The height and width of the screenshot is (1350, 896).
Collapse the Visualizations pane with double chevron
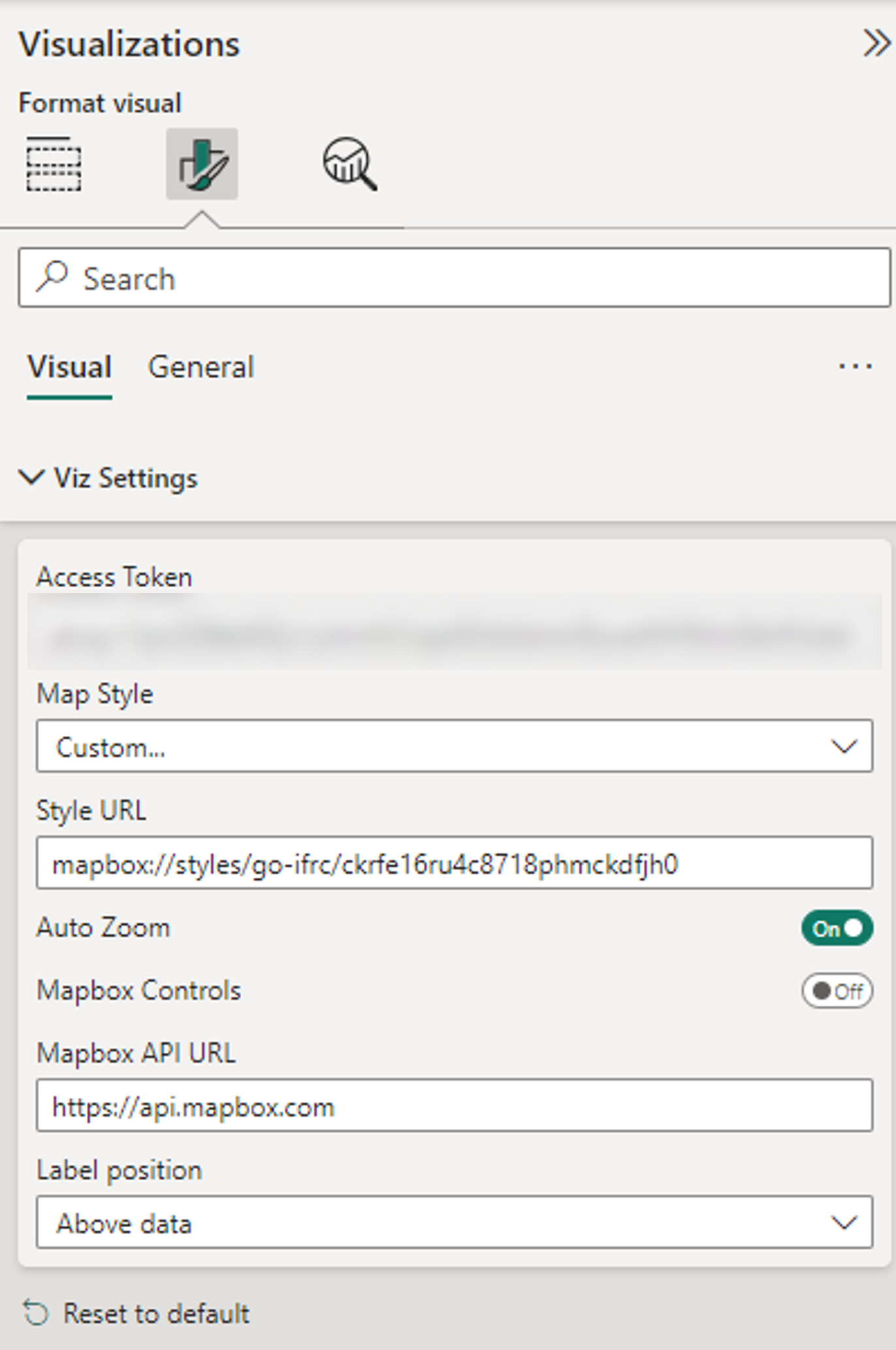[876, 44]
